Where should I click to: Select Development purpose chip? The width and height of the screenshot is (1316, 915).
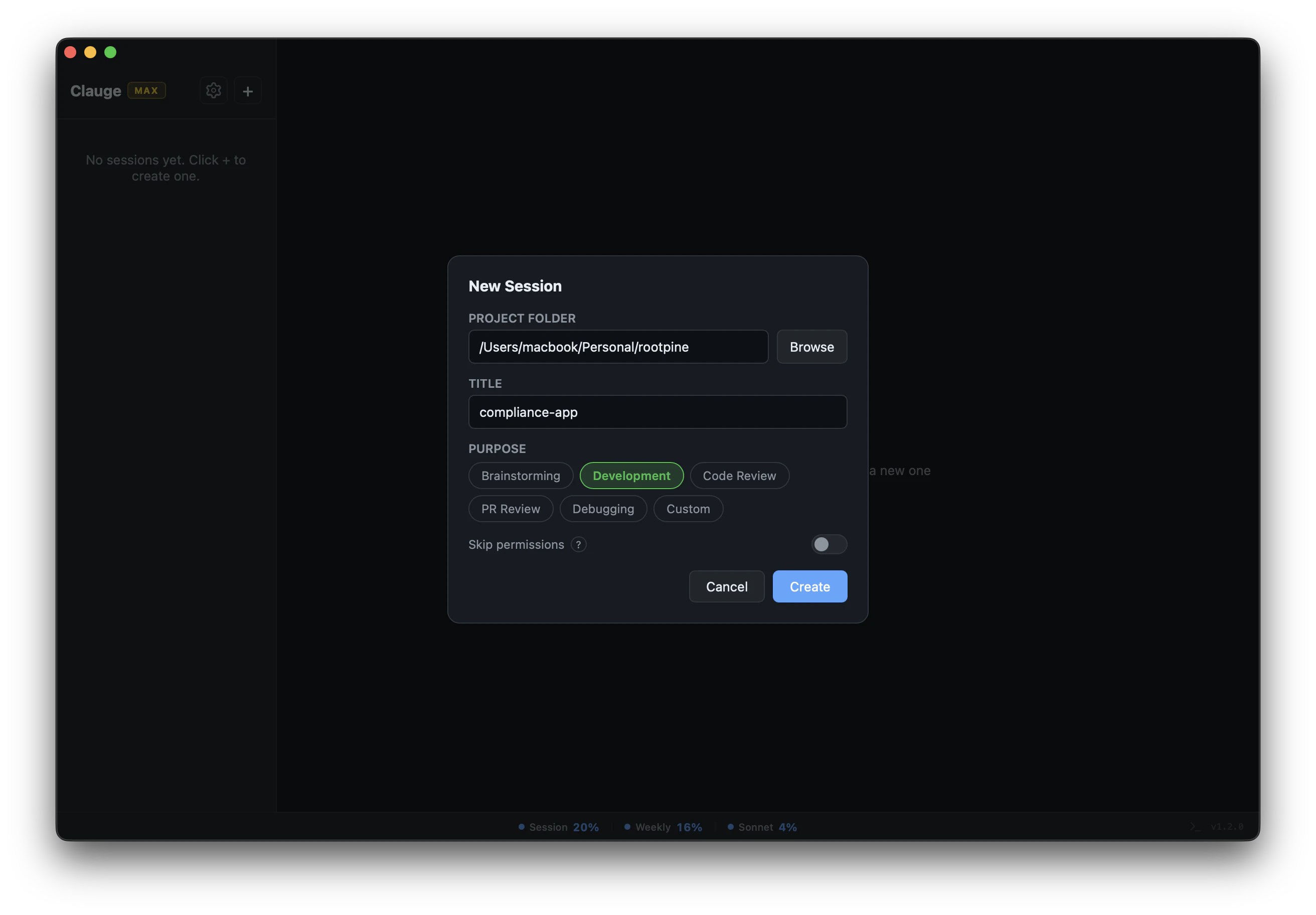(x=631, y=476)
